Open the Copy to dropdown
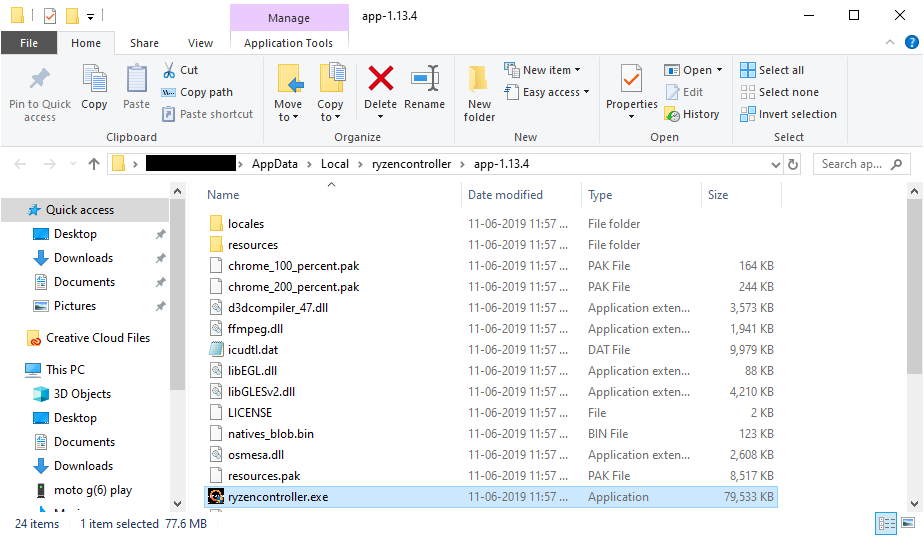This screenshot has width=924, height=536. 330,110
